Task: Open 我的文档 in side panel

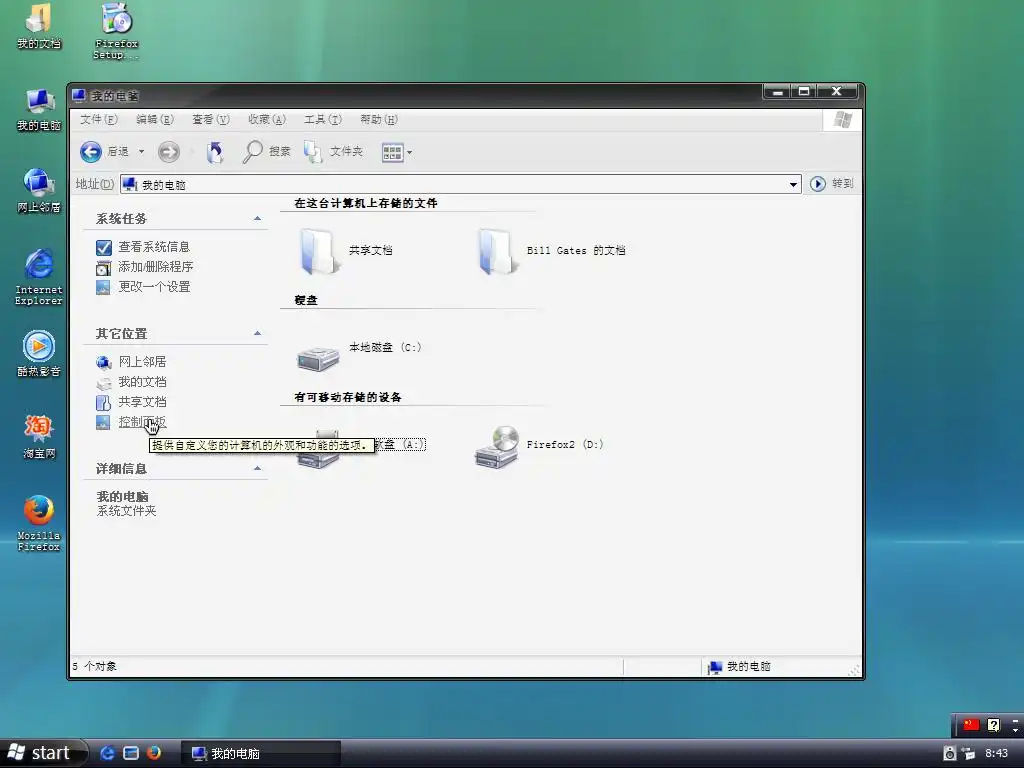Action: pos(142,381)
